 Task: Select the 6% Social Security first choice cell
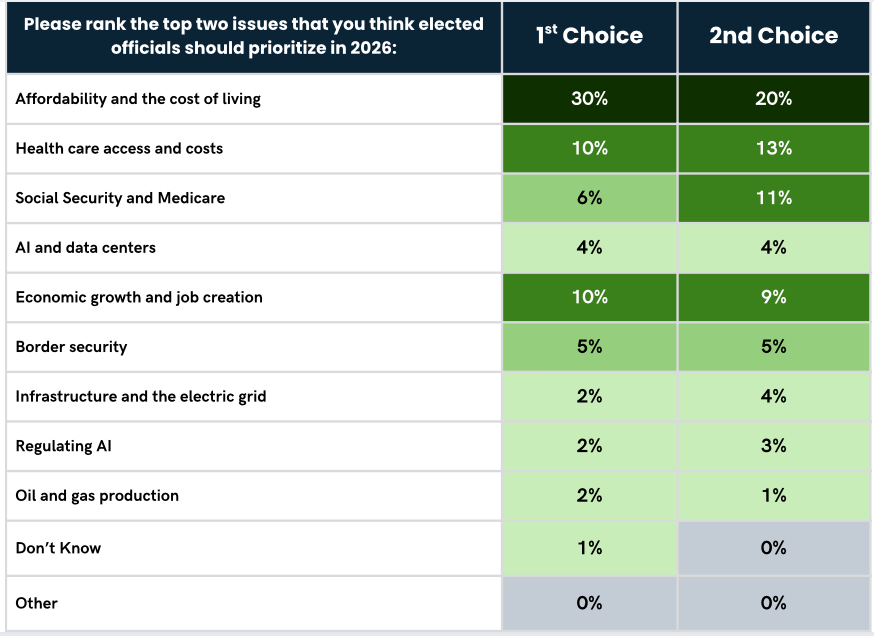pos(590,198)
